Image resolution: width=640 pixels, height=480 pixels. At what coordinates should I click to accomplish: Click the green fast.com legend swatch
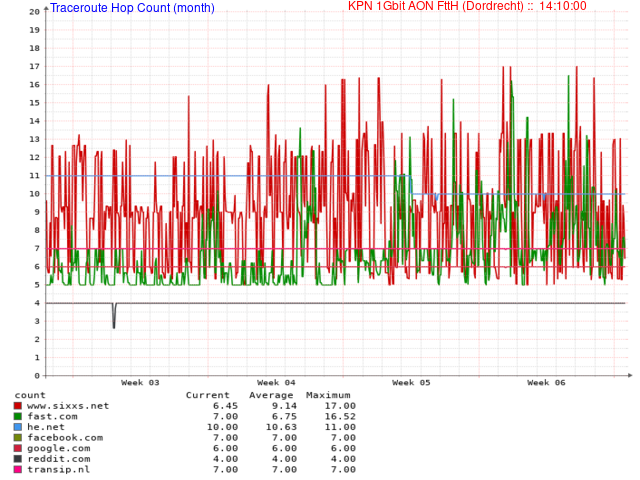(18, 416)
